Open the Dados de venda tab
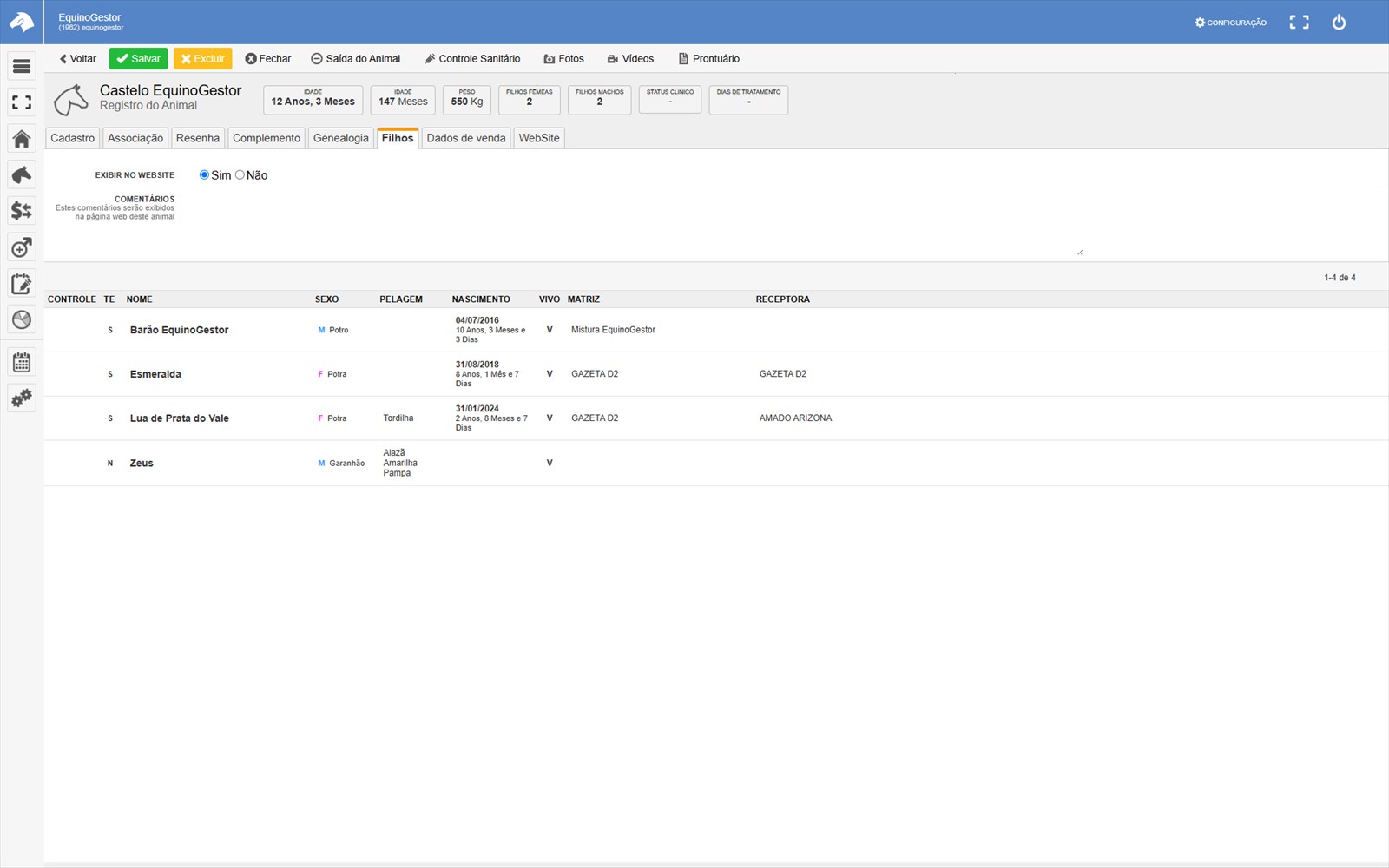This screenshot has width=1389, height=868. (x=466, y=138)
